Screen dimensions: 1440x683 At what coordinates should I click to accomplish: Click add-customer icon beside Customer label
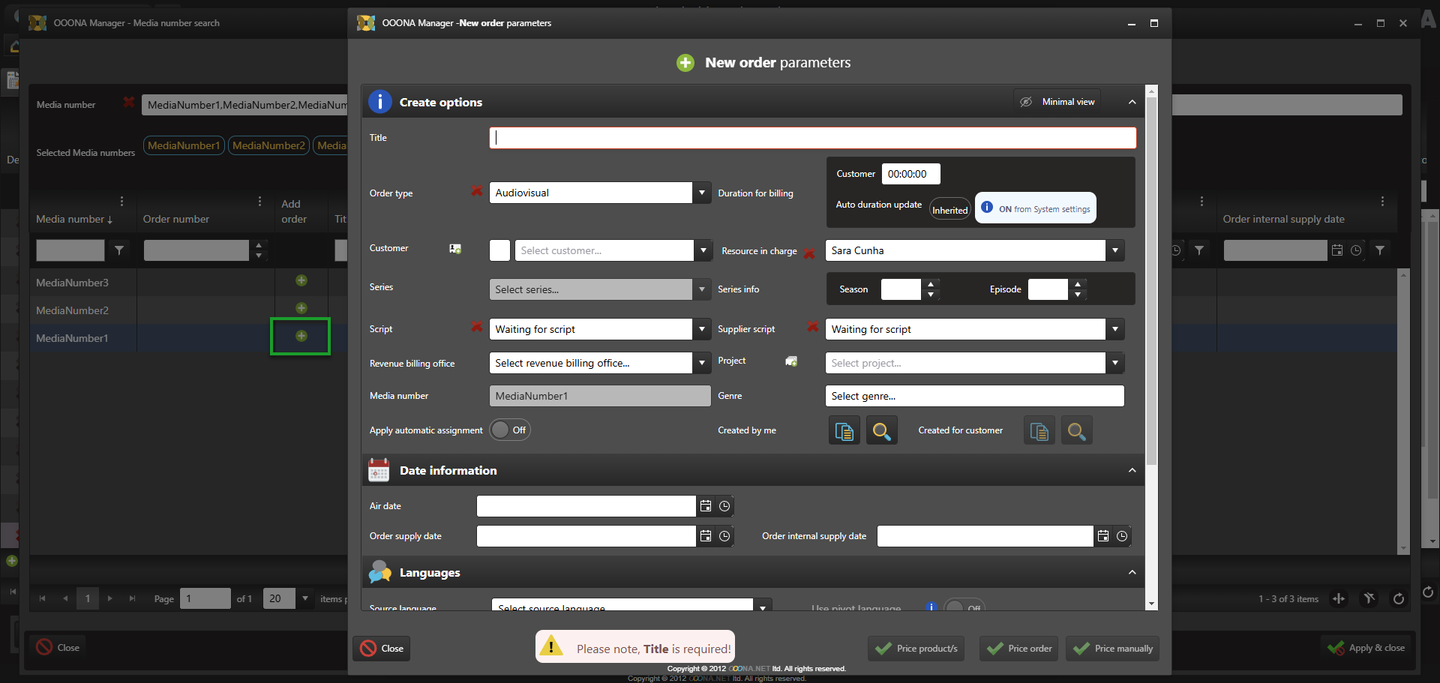(x=455, y=249)
